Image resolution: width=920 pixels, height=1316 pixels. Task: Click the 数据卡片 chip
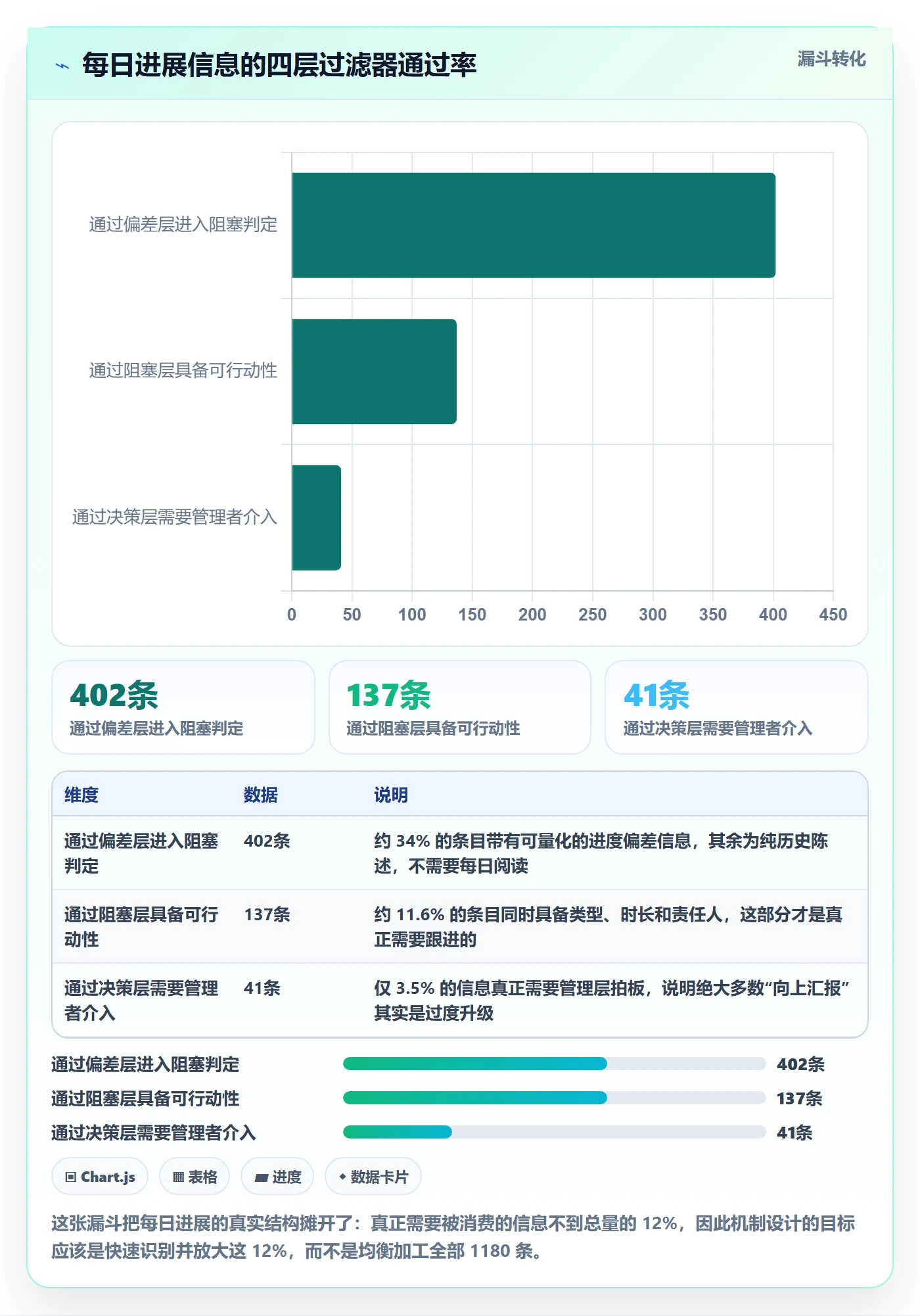coord(373,1177)
